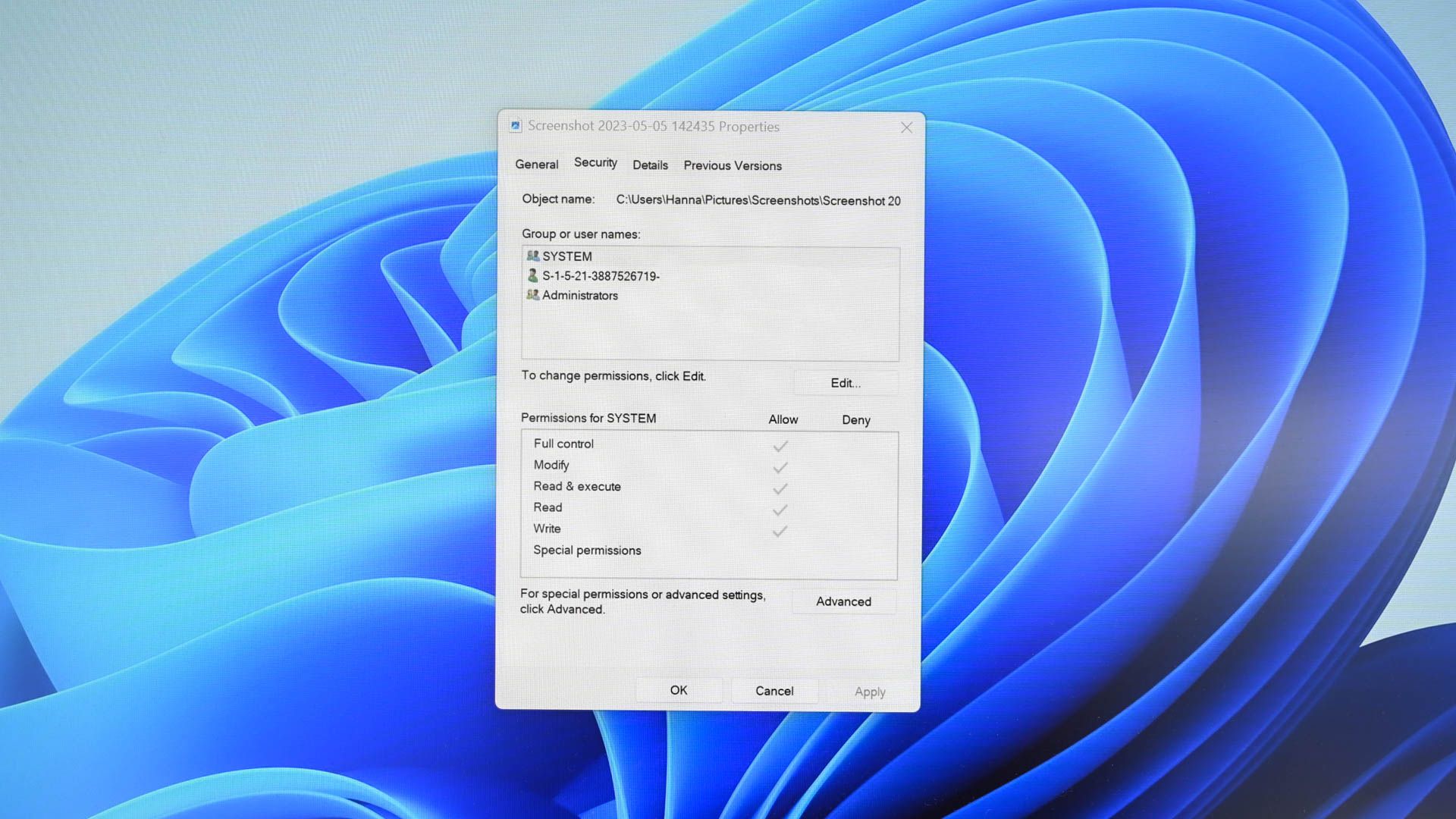
Task: Click the SYSTEM group icon
Action: tap(532, 256)
